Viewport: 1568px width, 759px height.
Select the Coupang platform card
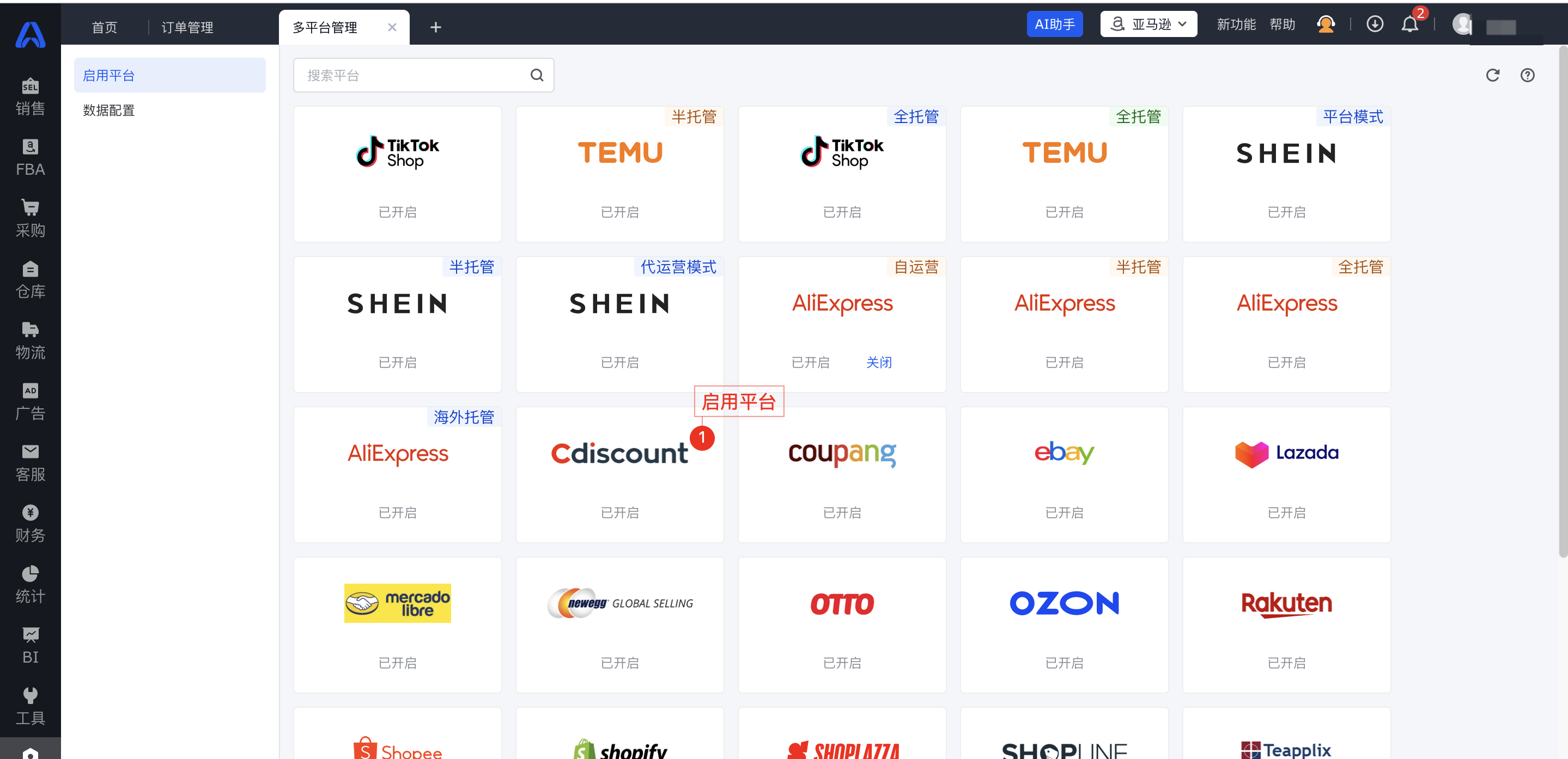point(842,474)
